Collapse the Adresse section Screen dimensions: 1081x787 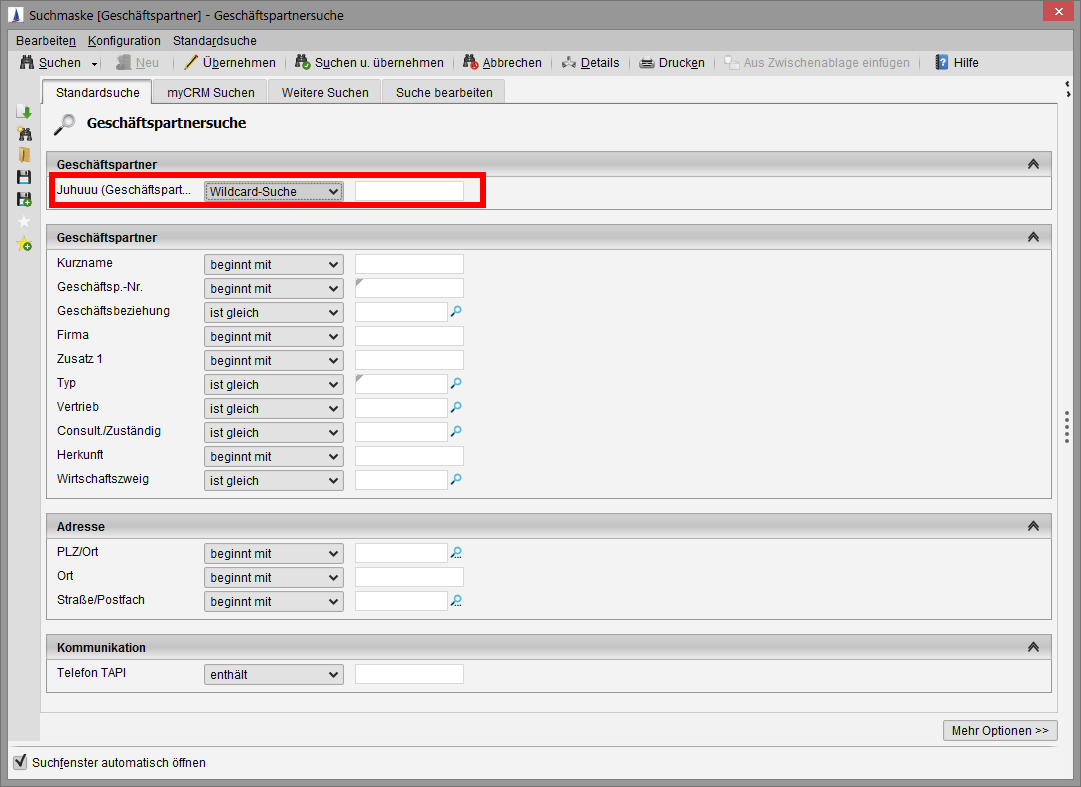coord(1033,526)
